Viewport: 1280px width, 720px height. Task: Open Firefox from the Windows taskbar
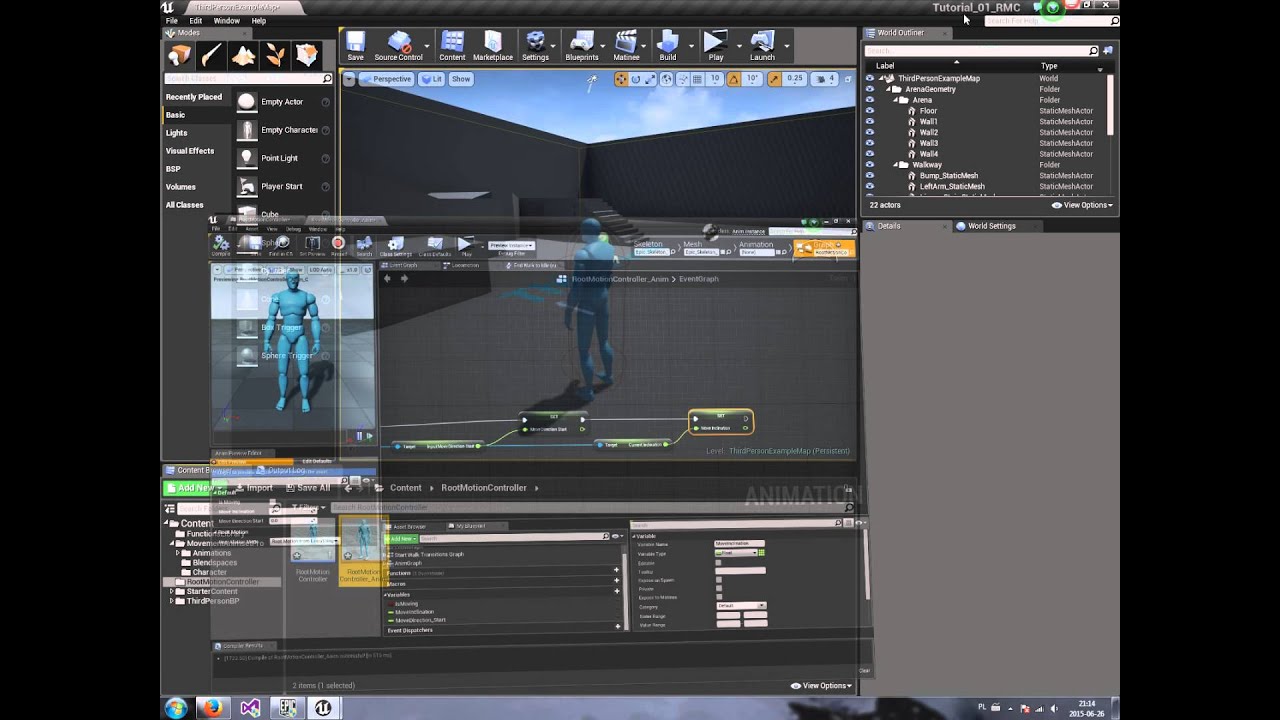[212, 708]
